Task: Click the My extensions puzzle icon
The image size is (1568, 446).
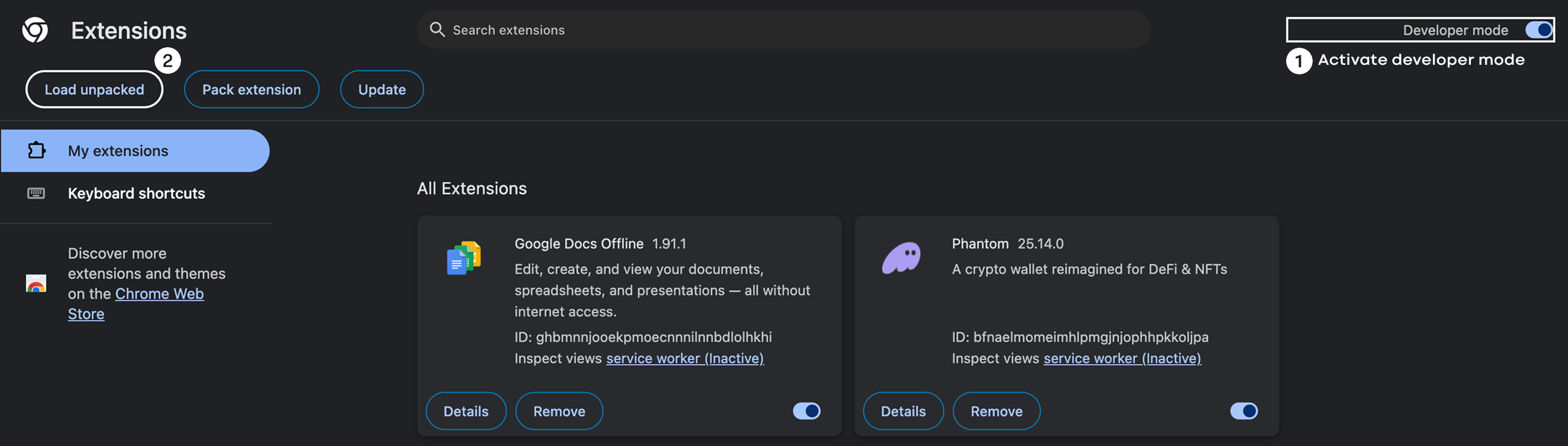Action: [x=37, y=150]
